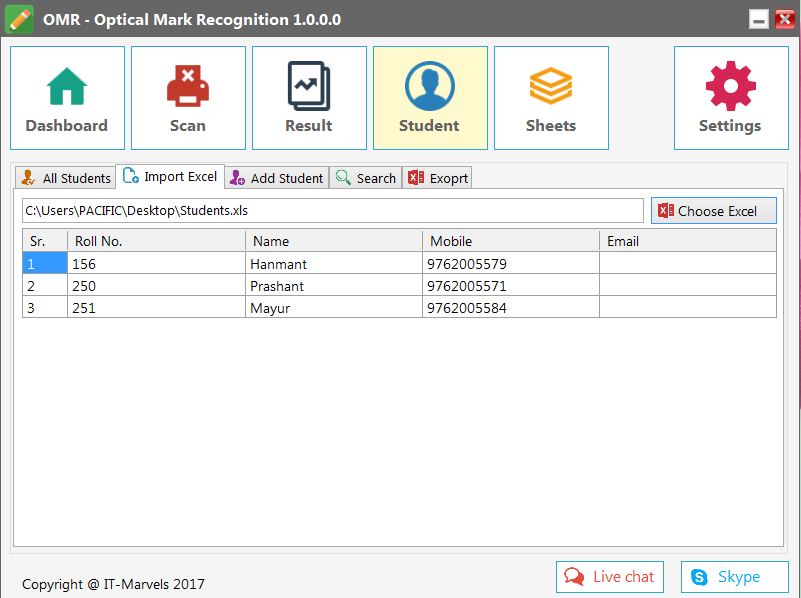Click the All Students tab person icon
Screen dimensions: 801x598
(x=28, y=178)
